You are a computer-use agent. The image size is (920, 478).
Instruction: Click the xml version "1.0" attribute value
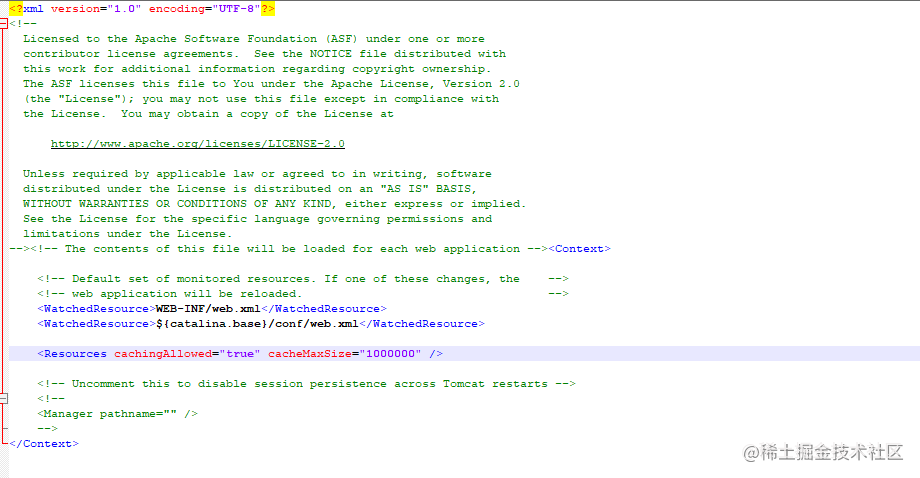pos(124,9)
